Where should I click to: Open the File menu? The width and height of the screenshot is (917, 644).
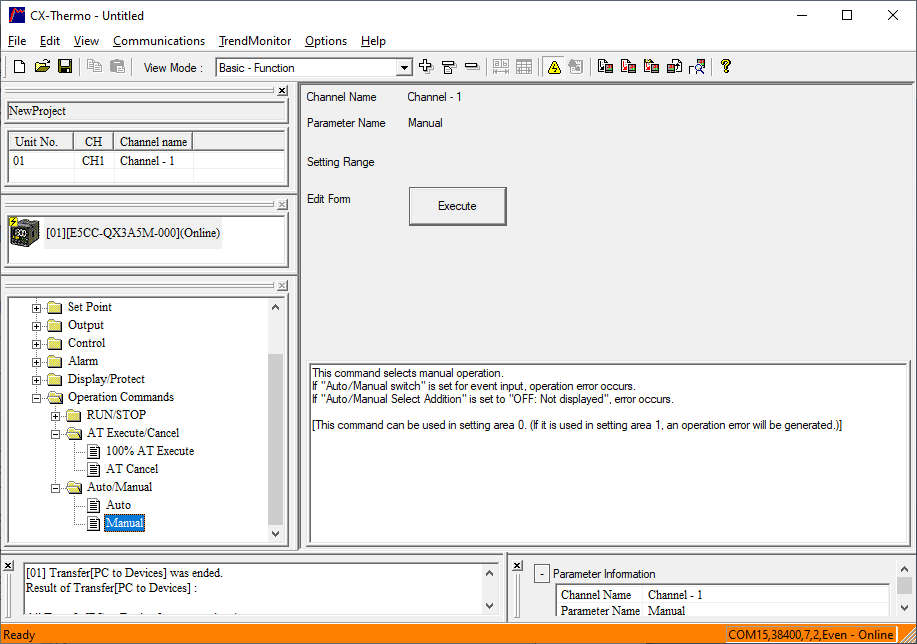(x=17, y=41)
